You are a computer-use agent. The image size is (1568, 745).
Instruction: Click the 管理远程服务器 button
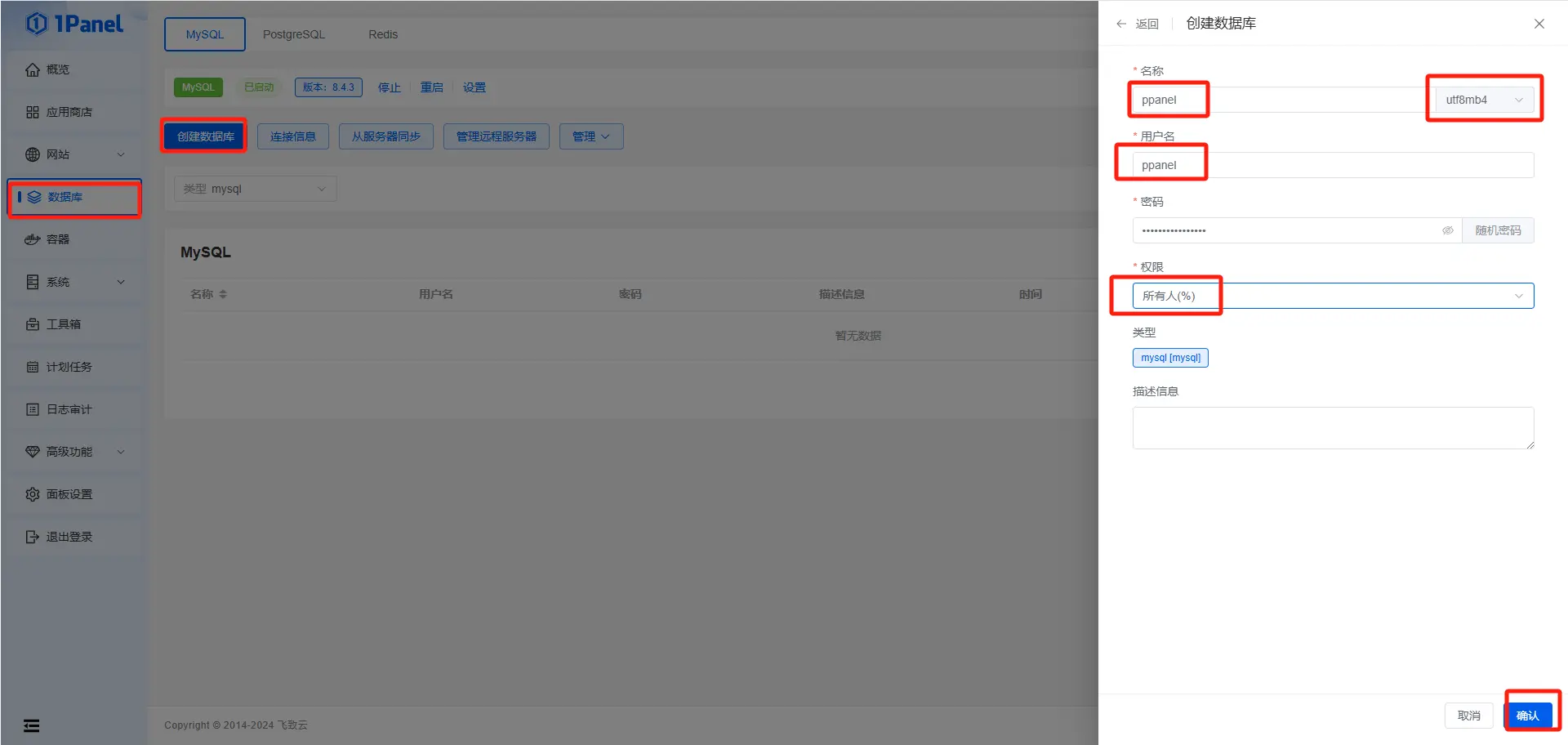click(x=497, y=136)
